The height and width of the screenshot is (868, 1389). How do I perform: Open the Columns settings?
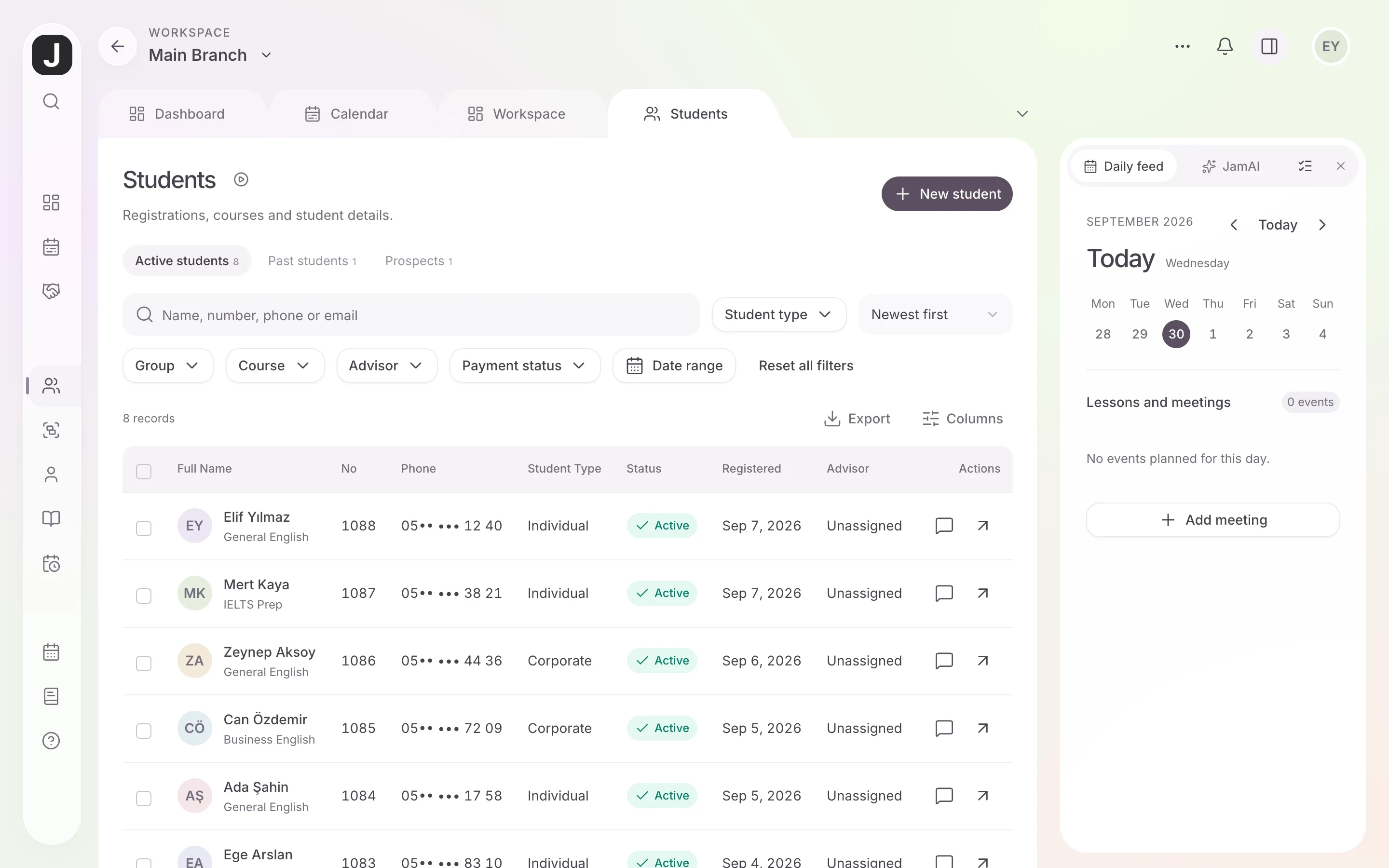(963, 419)
